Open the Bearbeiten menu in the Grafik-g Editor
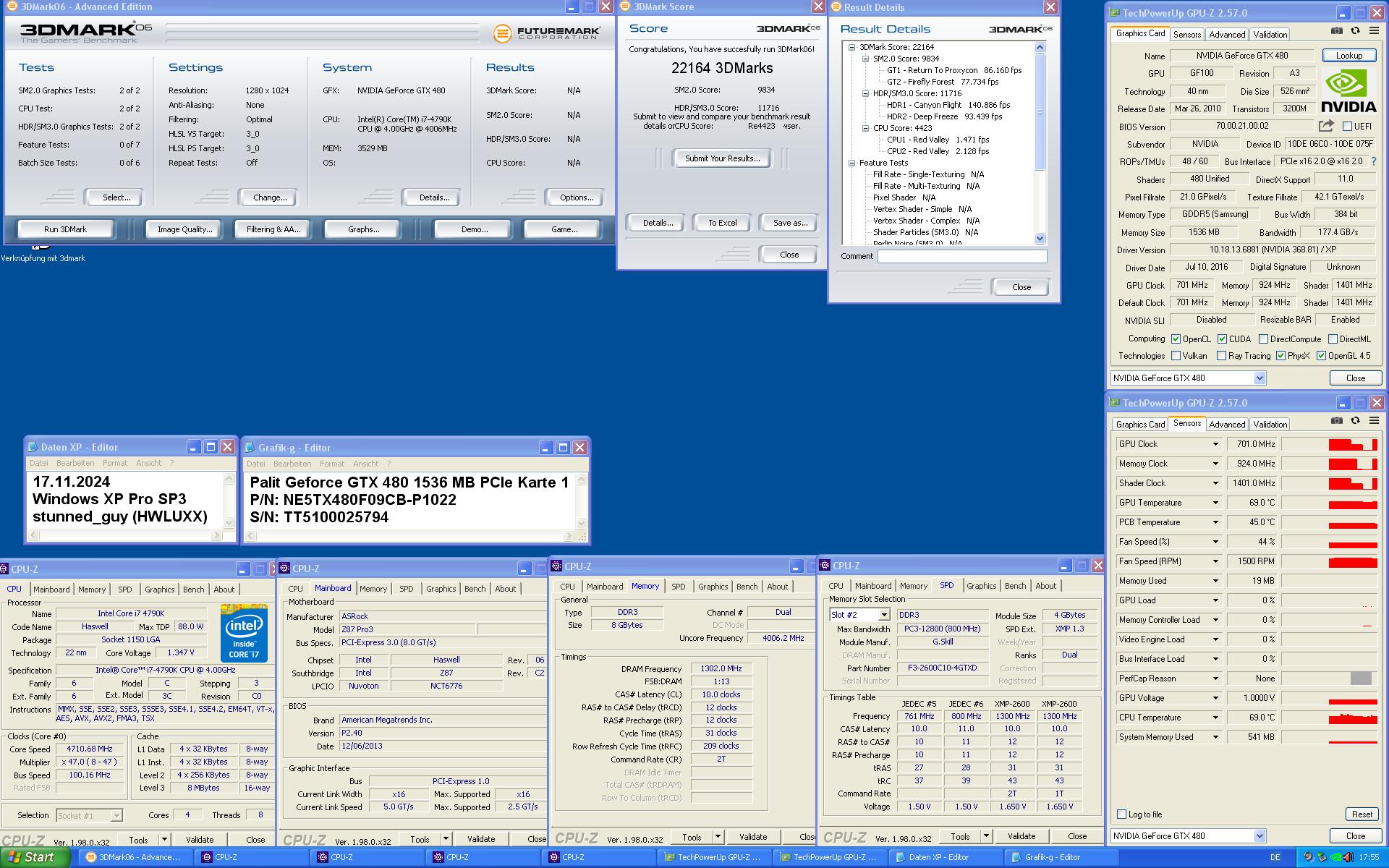1389x868 pixels. click(x=292, y=464)
